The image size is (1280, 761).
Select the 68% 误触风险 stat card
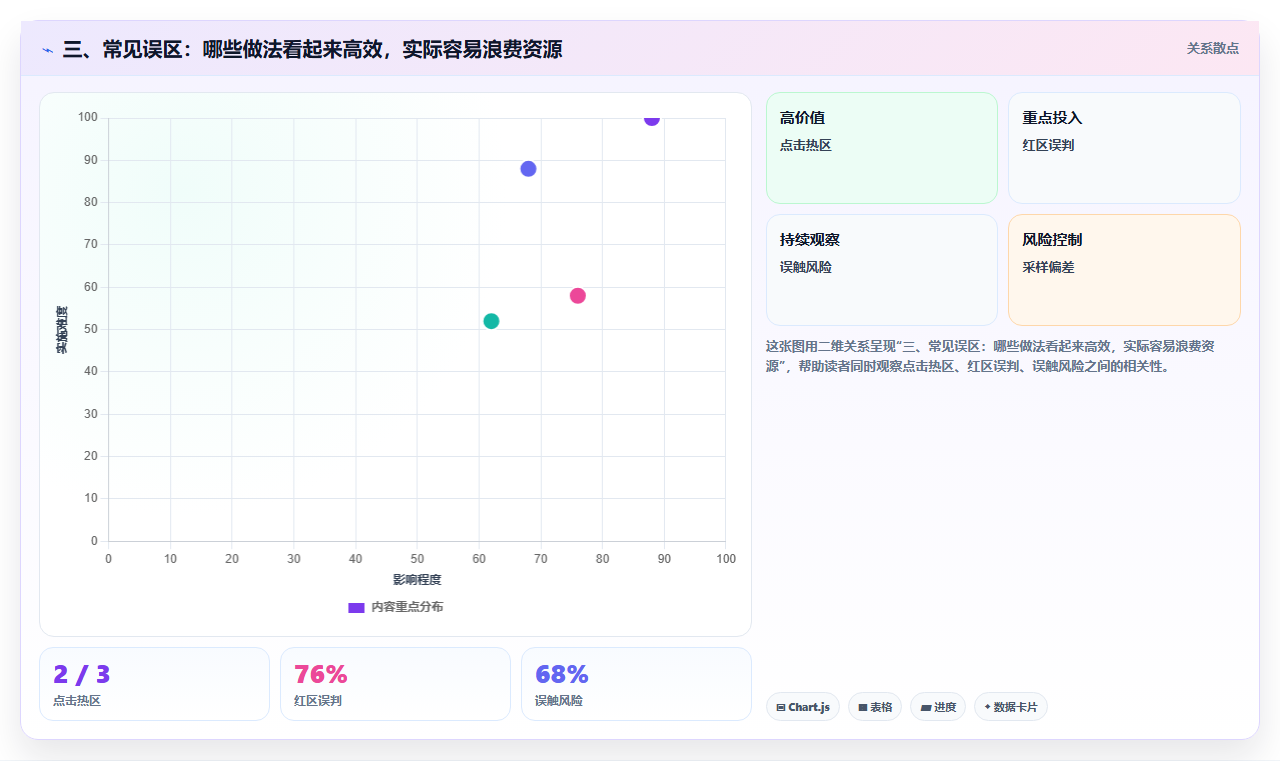point(636,684)
